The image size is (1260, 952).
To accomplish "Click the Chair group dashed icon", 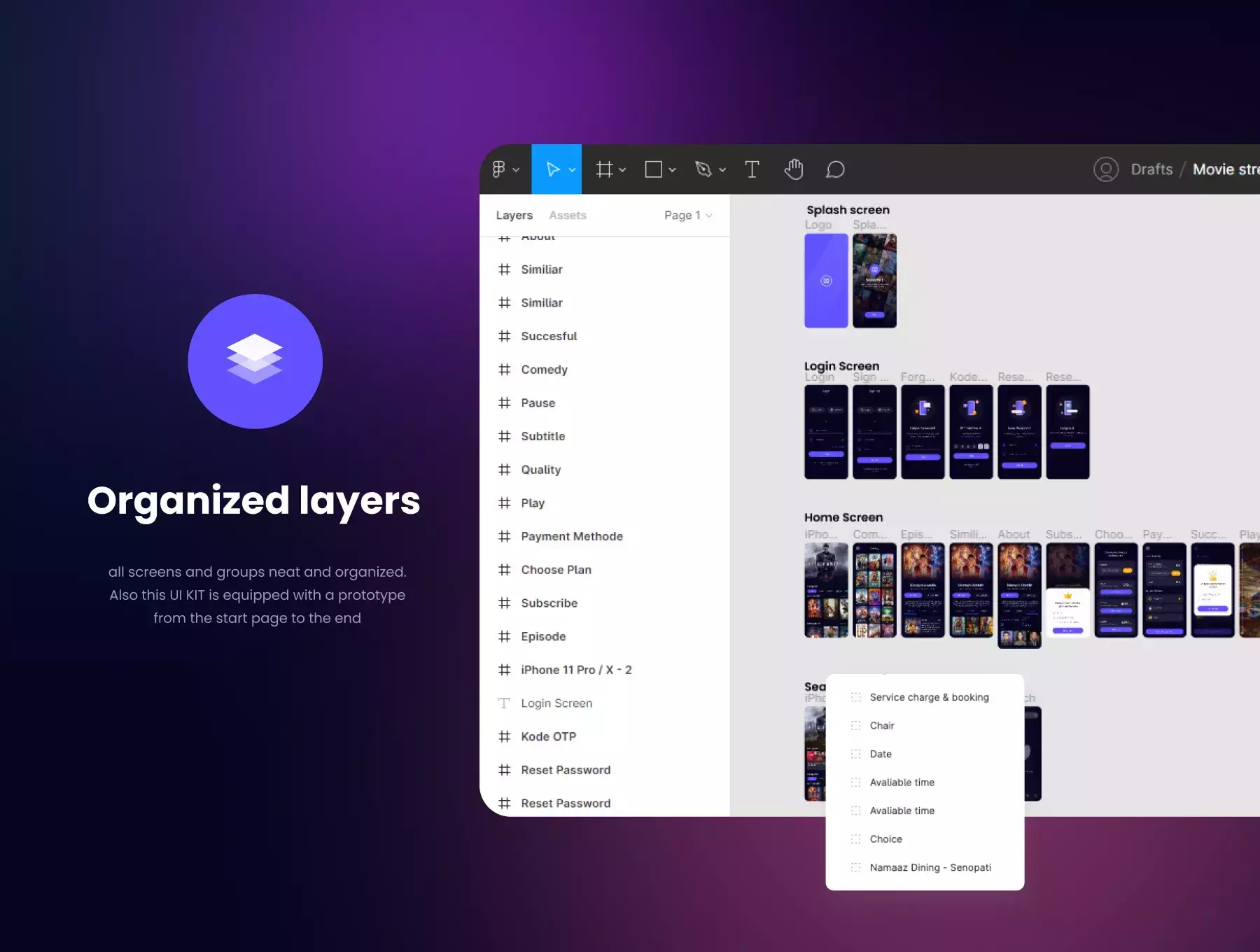I will point(855,726).
